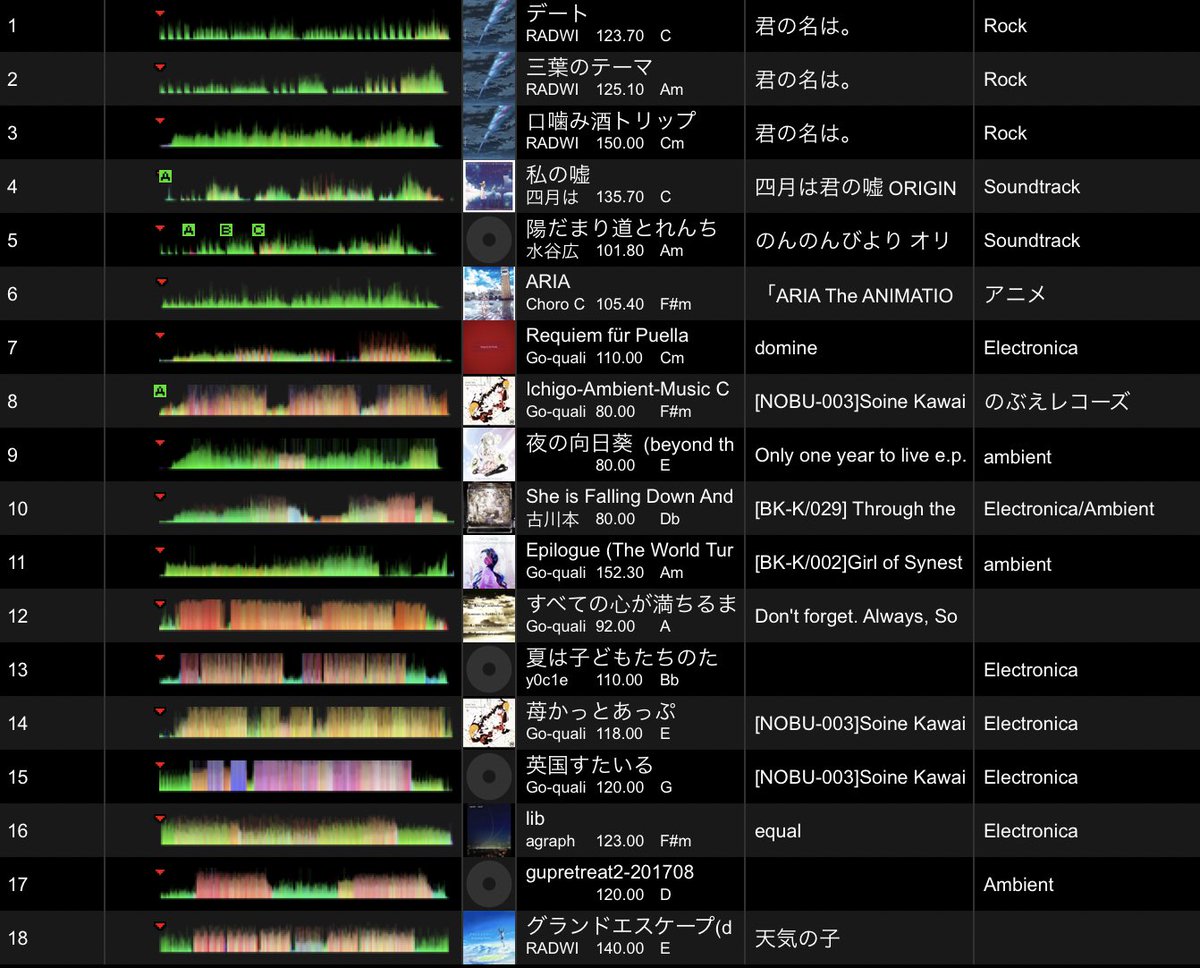Click ARIA The ANIMATION album artwork

pyautogui.click(x=488, y=293)
